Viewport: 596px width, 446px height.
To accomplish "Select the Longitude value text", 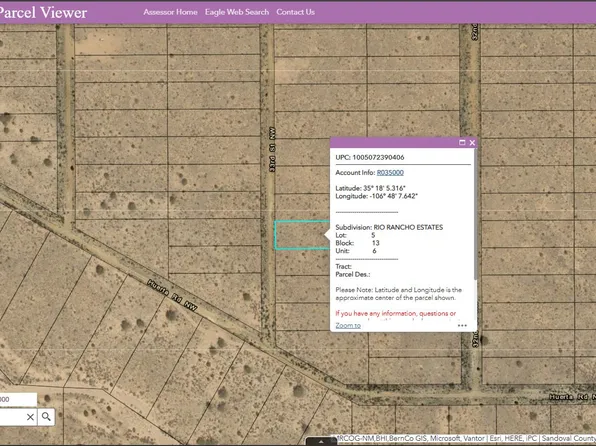I will click(x=393, y=196).
